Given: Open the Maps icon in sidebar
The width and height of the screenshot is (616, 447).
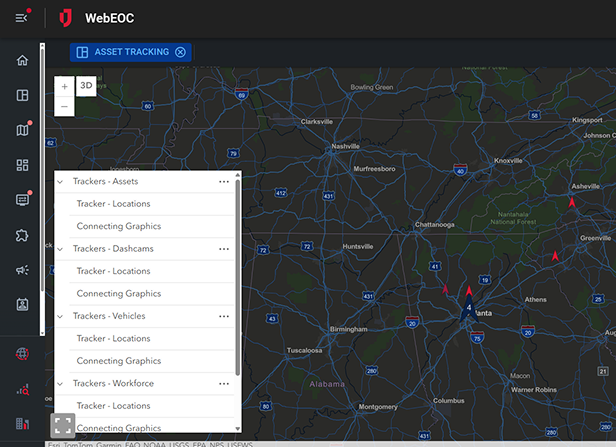Looking at the screenshot, I should 22,130.
